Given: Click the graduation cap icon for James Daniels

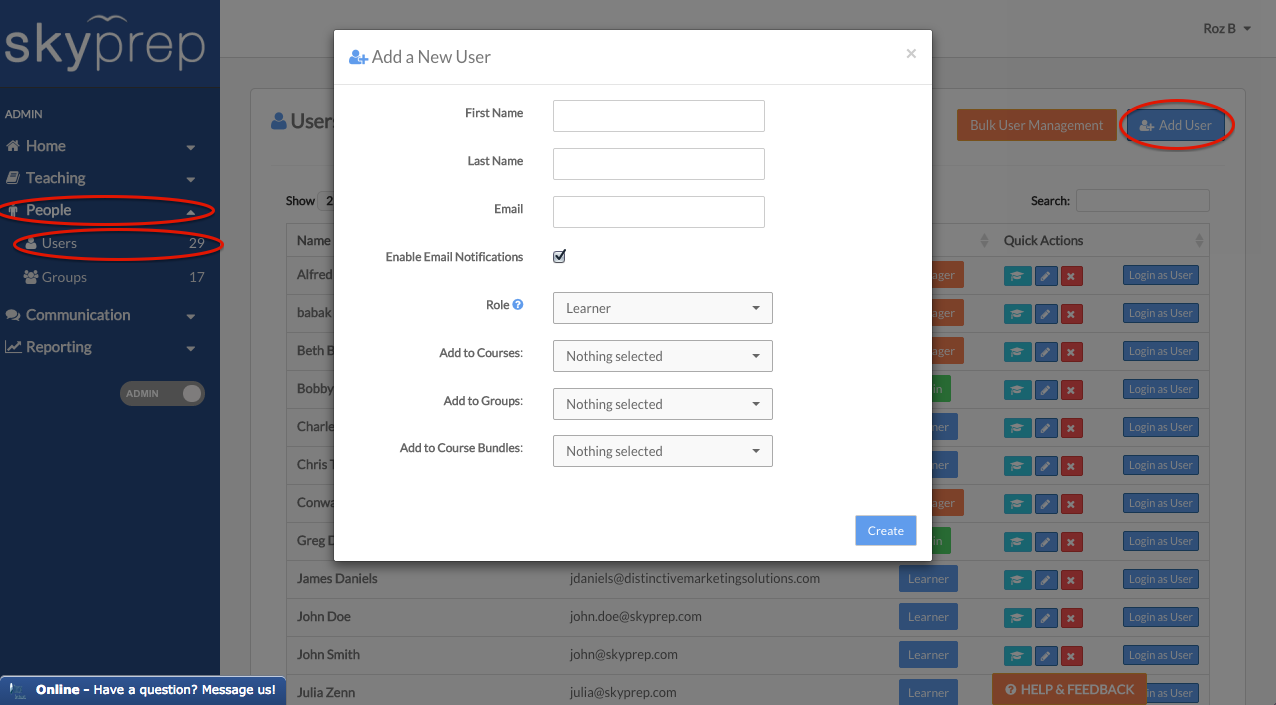Looking at the screenshot, I should [1017, 579].
